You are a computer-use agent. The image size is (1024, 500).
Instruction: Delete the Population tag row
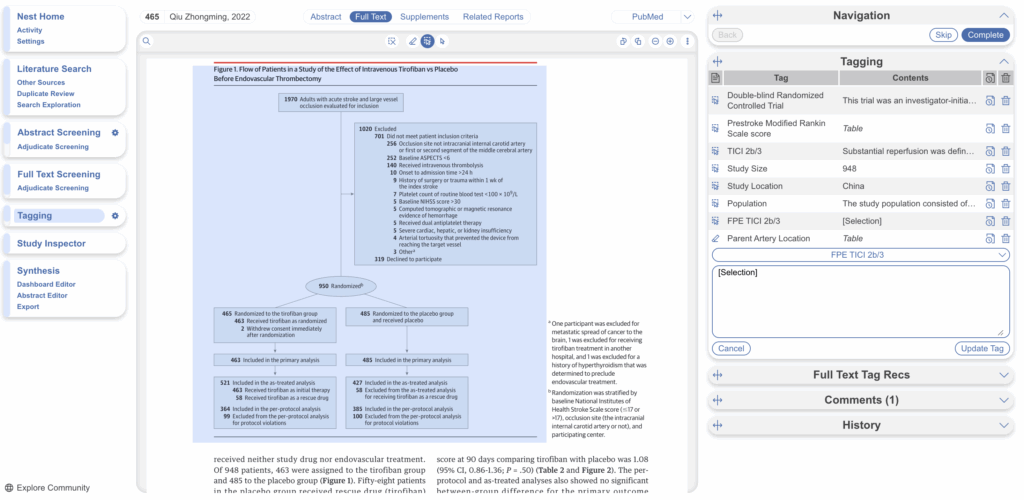(x=1006, y=203)
